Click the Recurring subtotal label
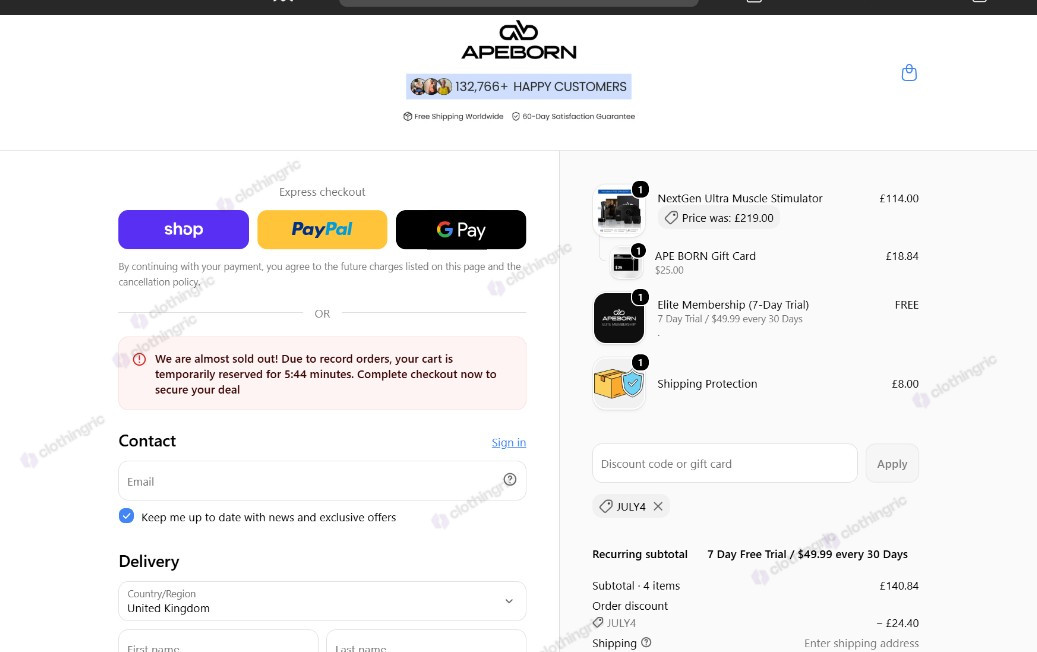Image resolution: width=1037 pixels, height=652 pixels. click(x=640, y=554)
